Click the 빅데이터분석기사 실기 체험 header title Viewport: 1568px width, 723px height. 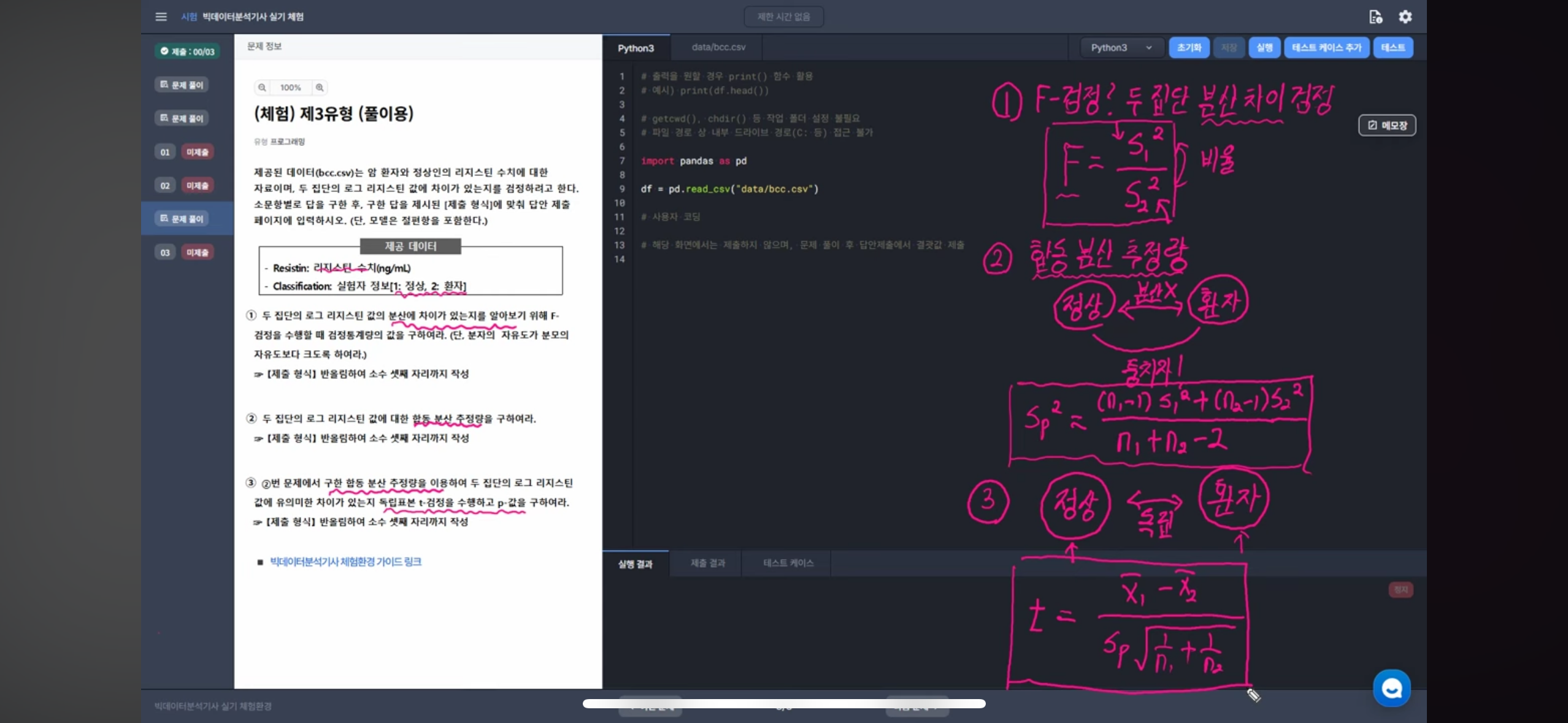(x=253, y=17)
